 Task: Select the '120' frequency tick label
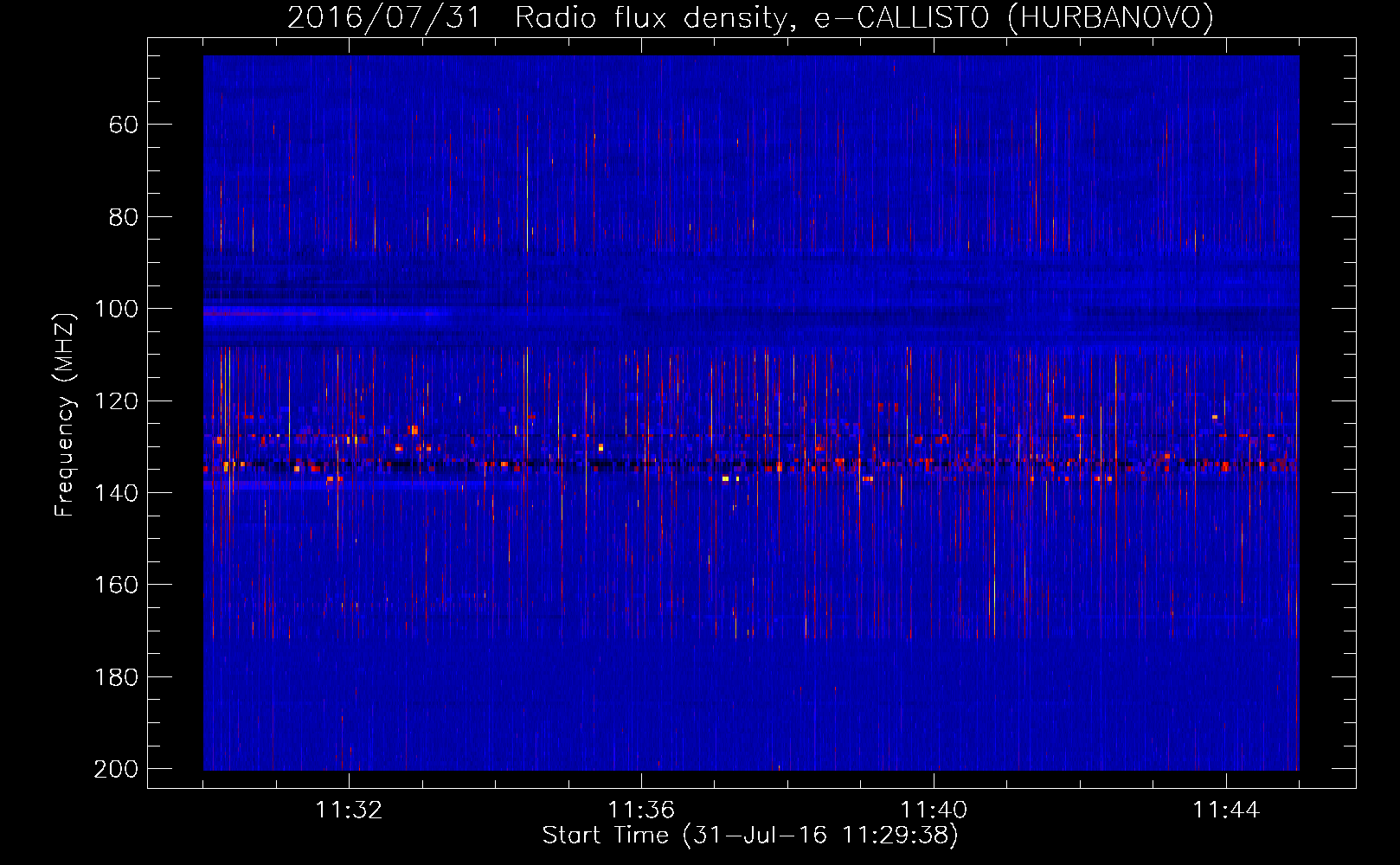116,400
